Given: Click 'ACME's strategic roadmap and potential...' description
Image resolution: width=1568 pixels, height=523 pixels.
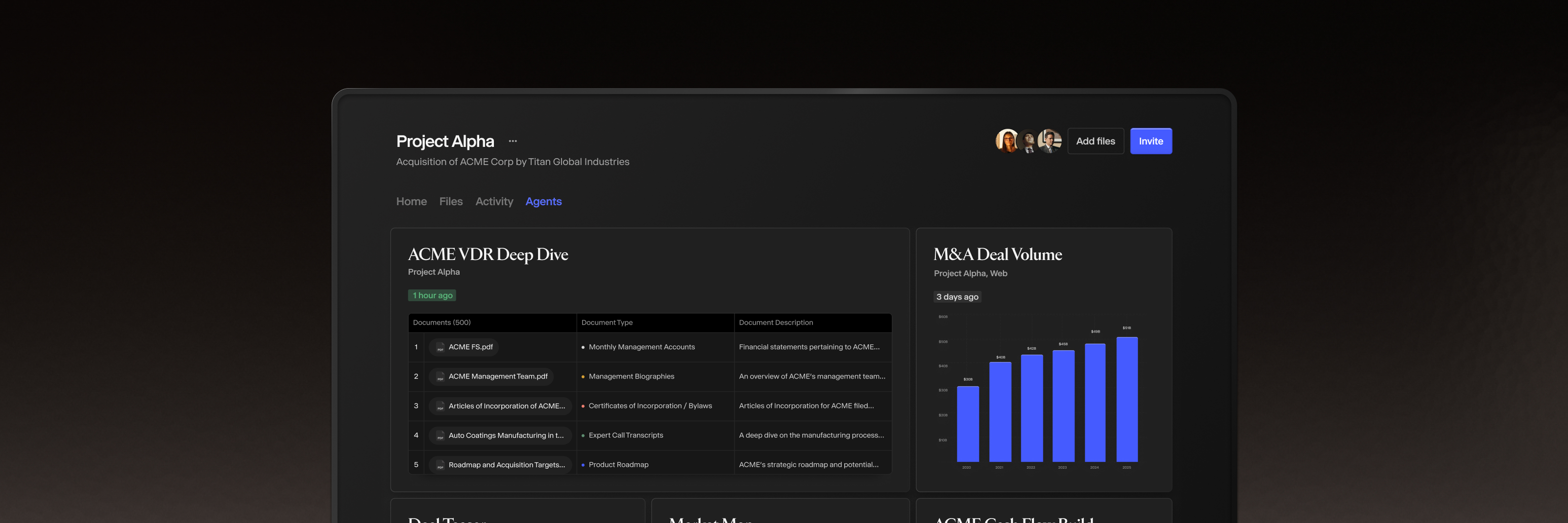Looking at the screenshot, I should (x=808, y=465).
